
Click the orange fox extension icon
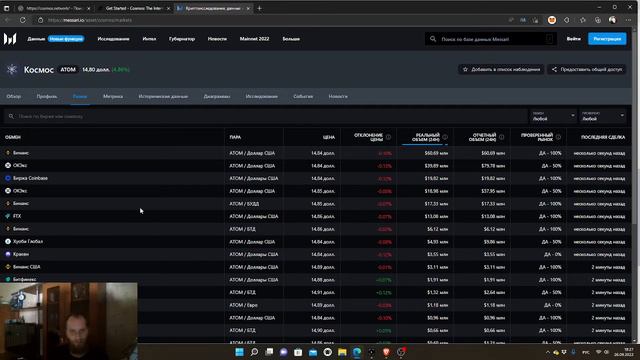coord(552,20)
